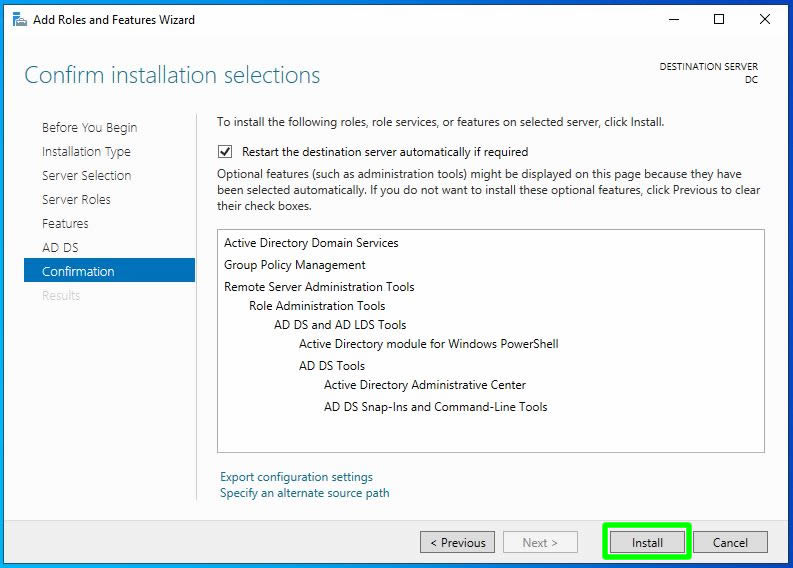Click Specify an alternate source path

304,493
